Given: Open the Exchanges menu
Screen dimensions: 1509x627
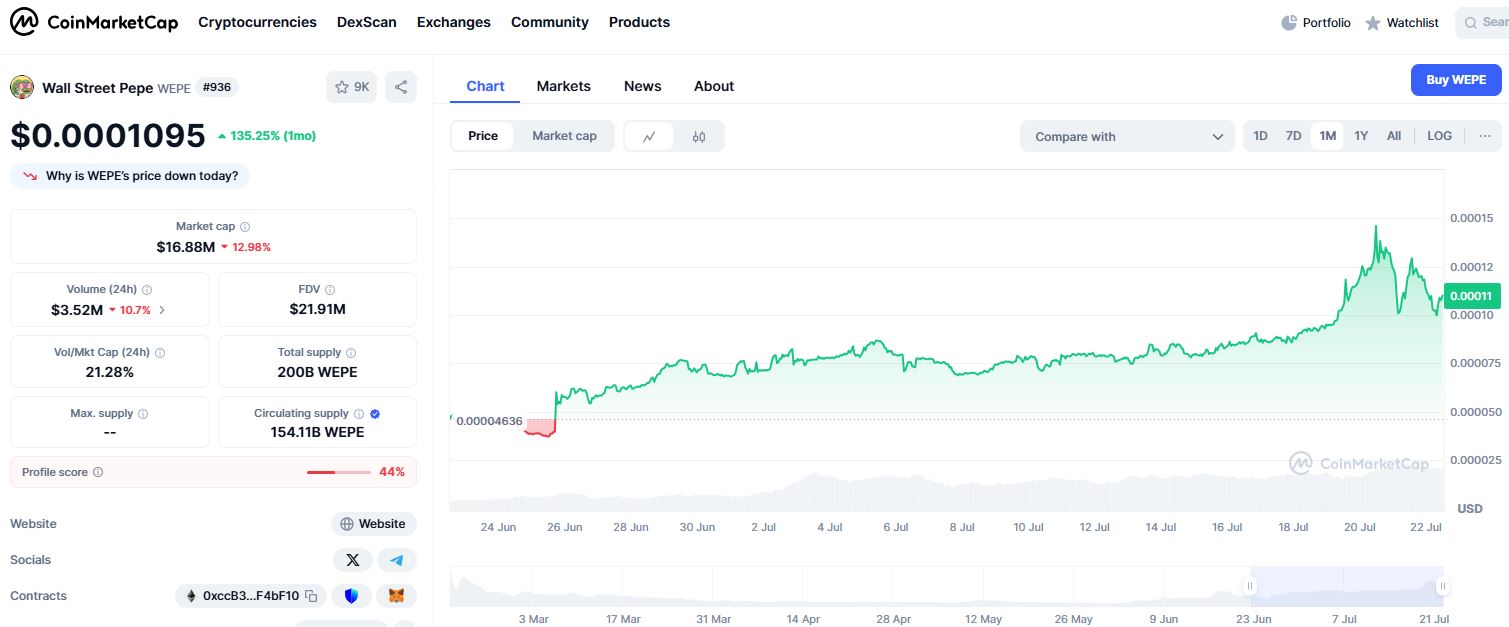Looking at the screenshot, I should (x=454, y=22).
